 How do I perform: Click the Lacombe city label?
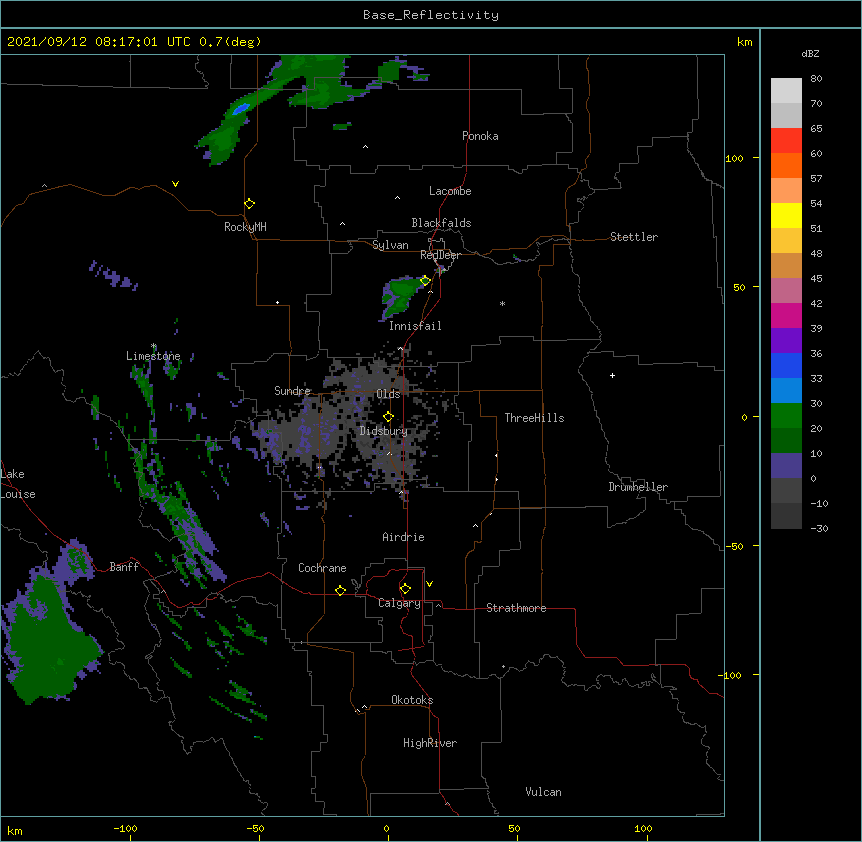coord(450,191)
